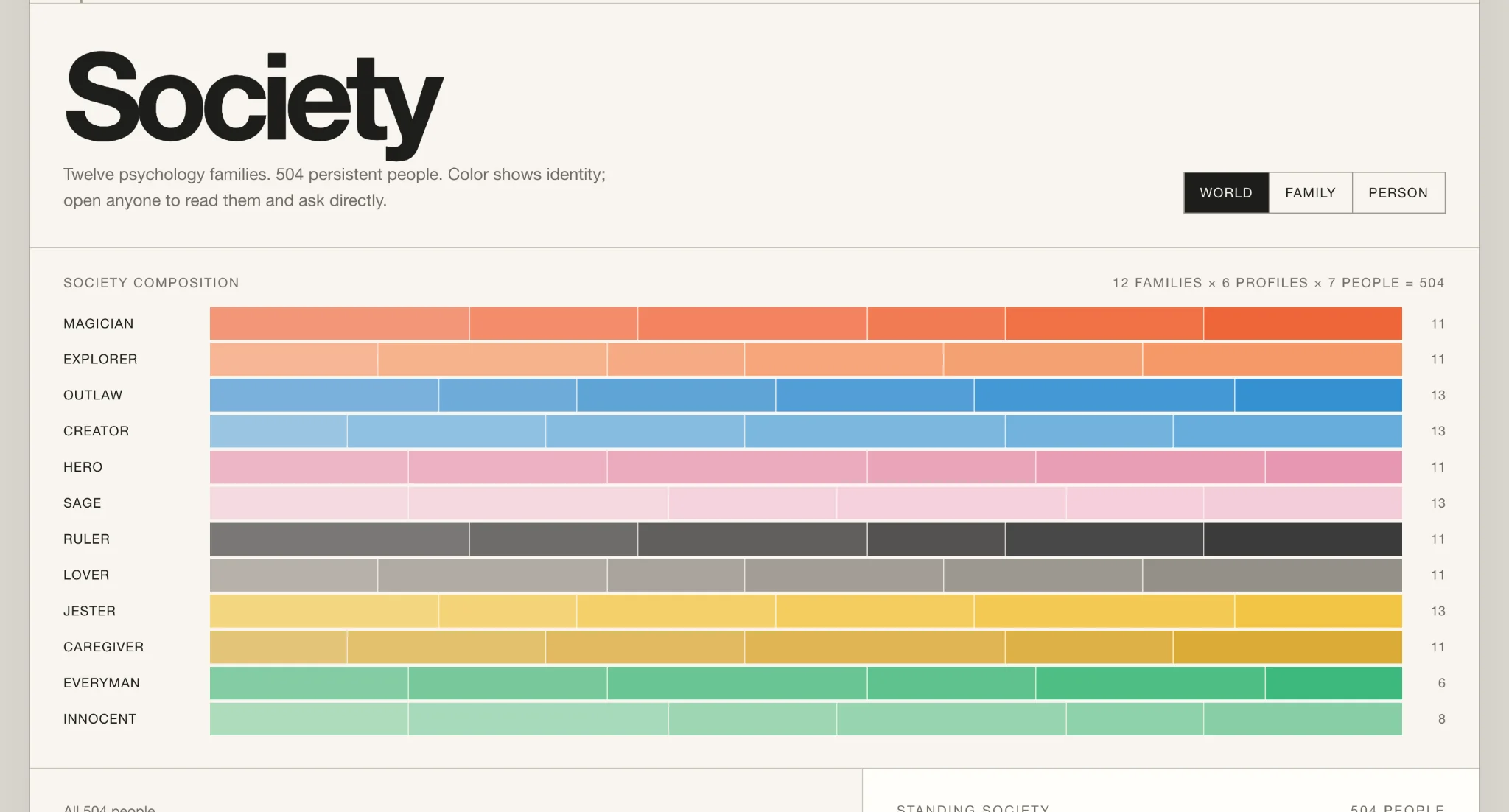Image resolution: width=1509 pixels, height=812 pixels.
Task: Click first pale segment of SAGE bar
Action: 309,503
